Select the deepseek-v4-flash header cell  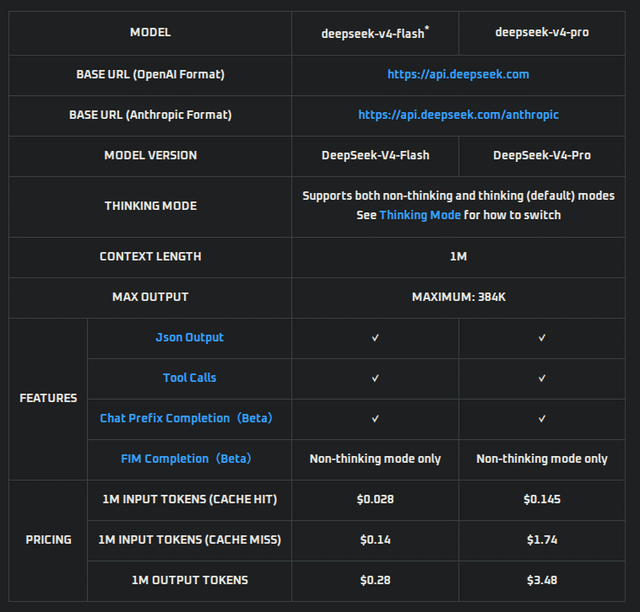[375, 33]
